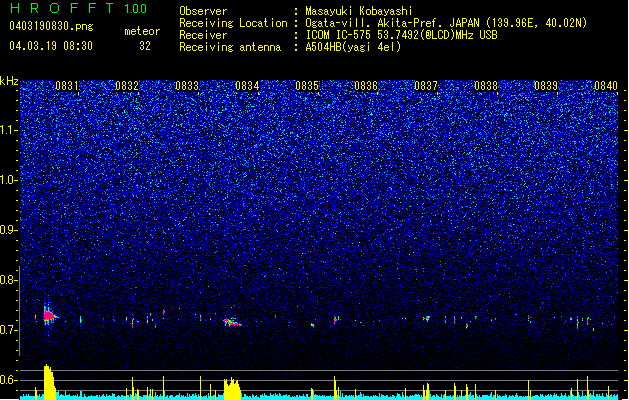Click time marker 0838
Image resolution: width=629 pixels, height=400 pixels.
tap(486, 86)
